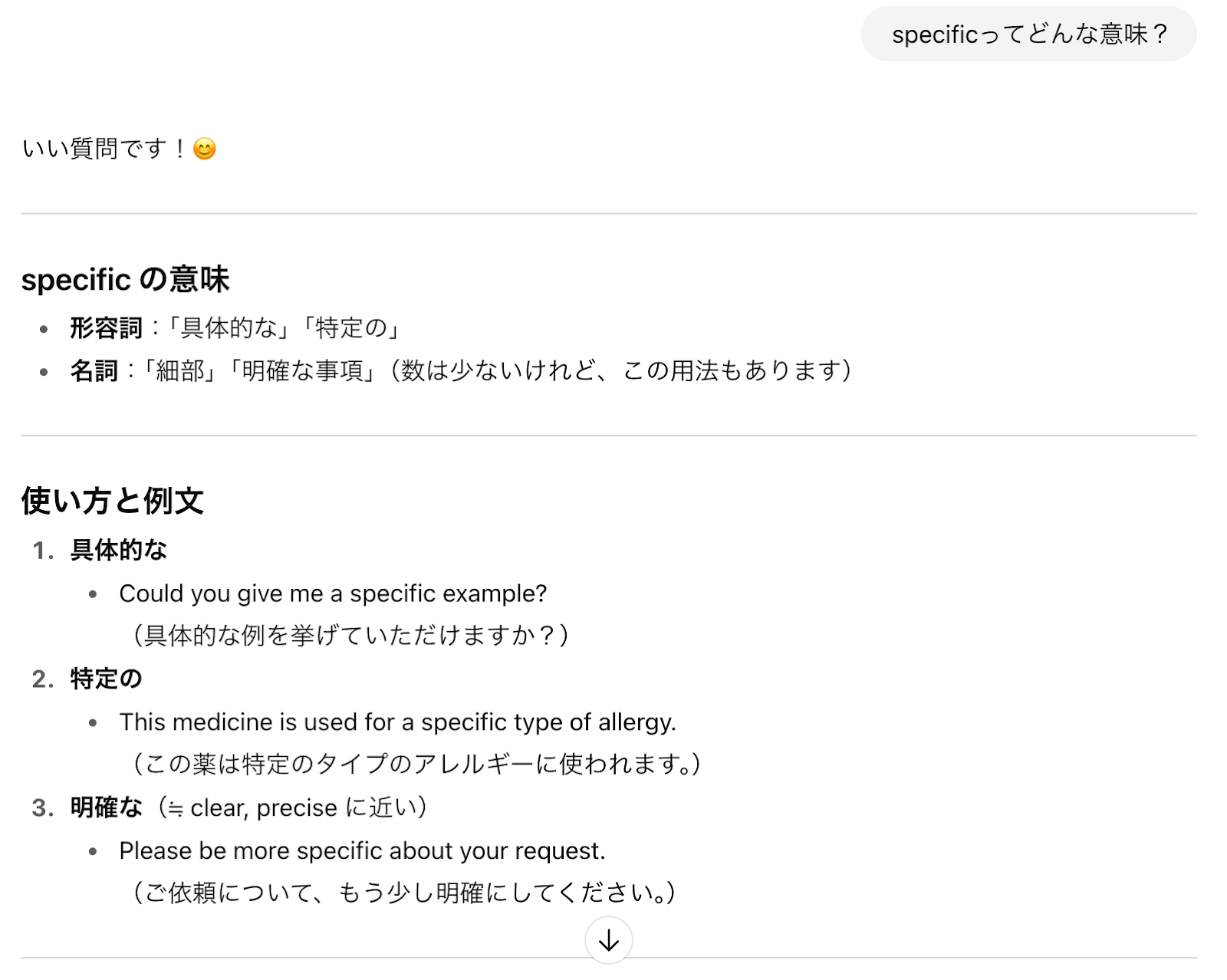Click the translation 'ご依頼について、もう少し明確にしてください。'
1227x980 pixels.
click(x=403, y=893)
